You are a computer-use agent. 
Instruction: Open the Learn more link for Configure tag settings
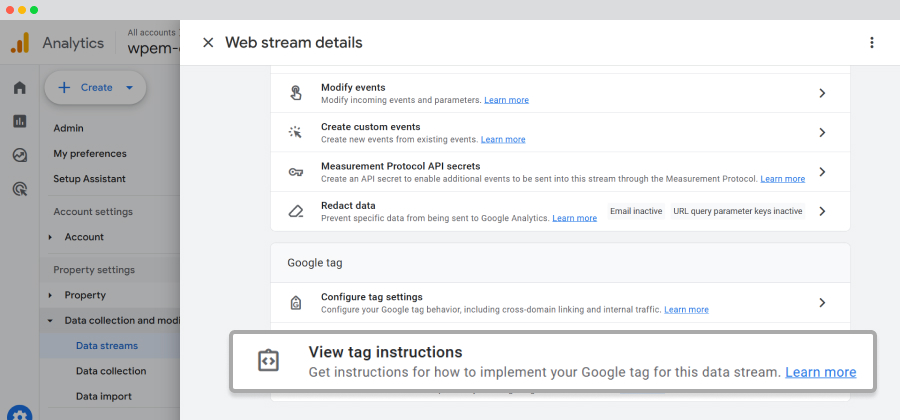coord(686,310)
